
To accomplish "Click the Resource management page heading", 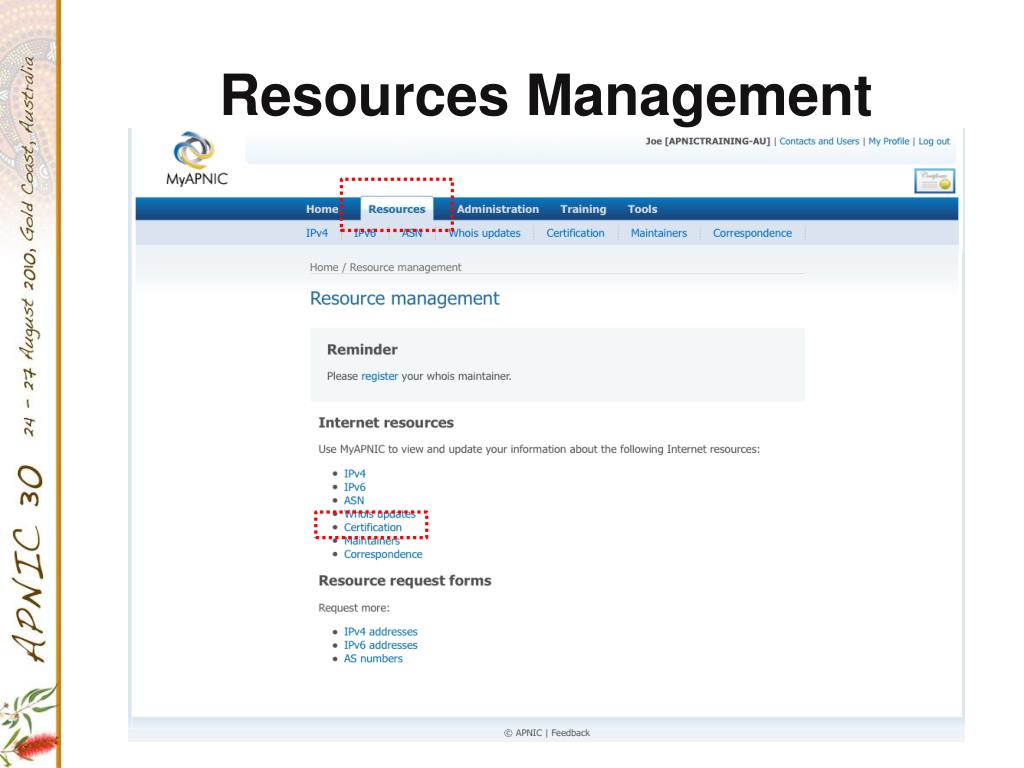I will 404,298.
